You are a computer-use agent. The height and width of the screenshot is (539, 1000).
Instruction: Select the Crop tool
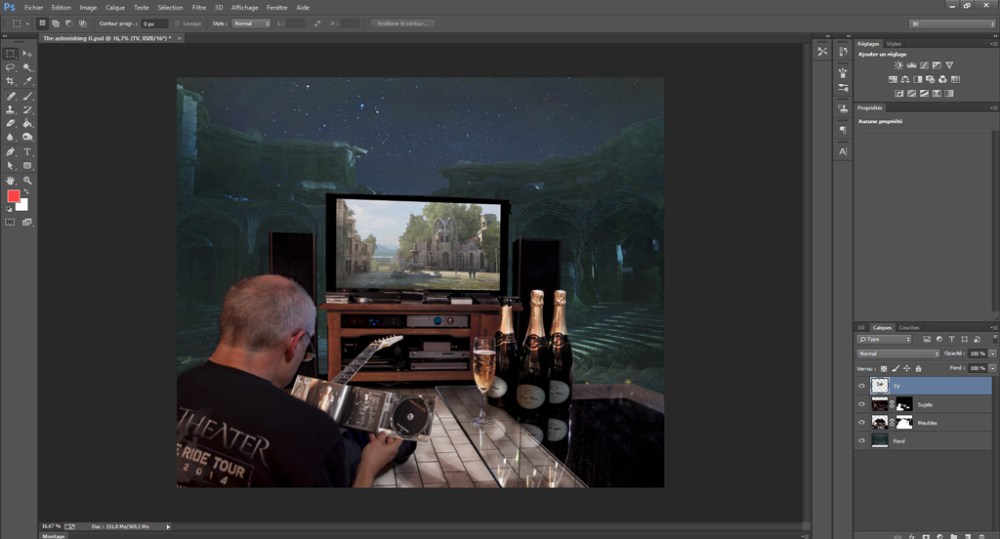(10, 81)
